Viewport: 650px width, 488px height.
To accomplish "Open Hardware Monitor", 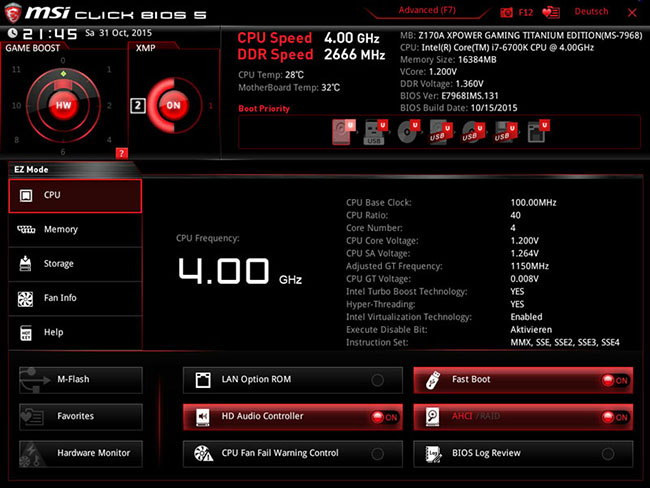I will point(81,454).
